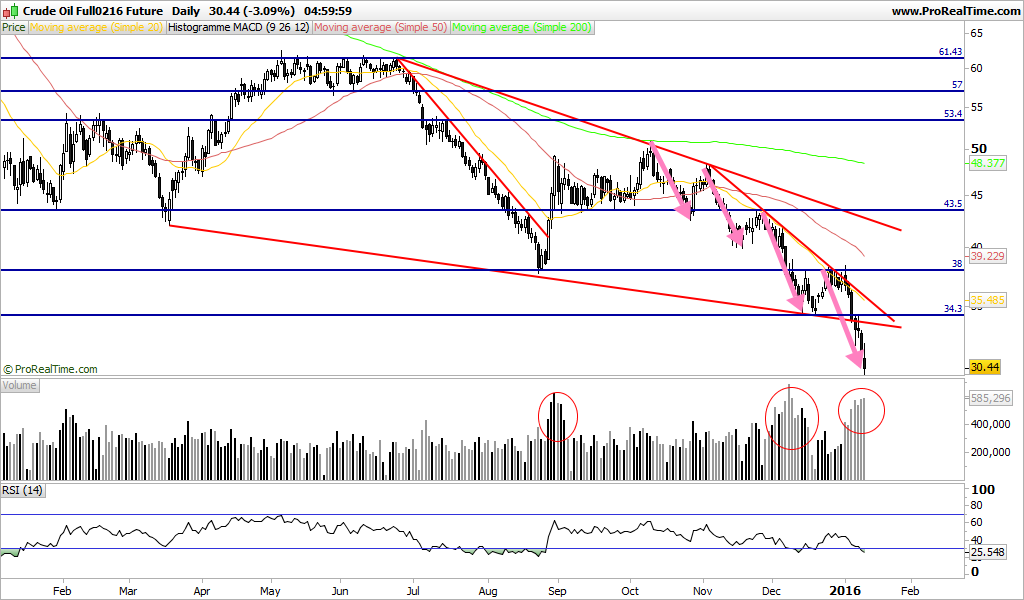Click the www.ProRealTime.com link at the top right

tap(955, 11)
